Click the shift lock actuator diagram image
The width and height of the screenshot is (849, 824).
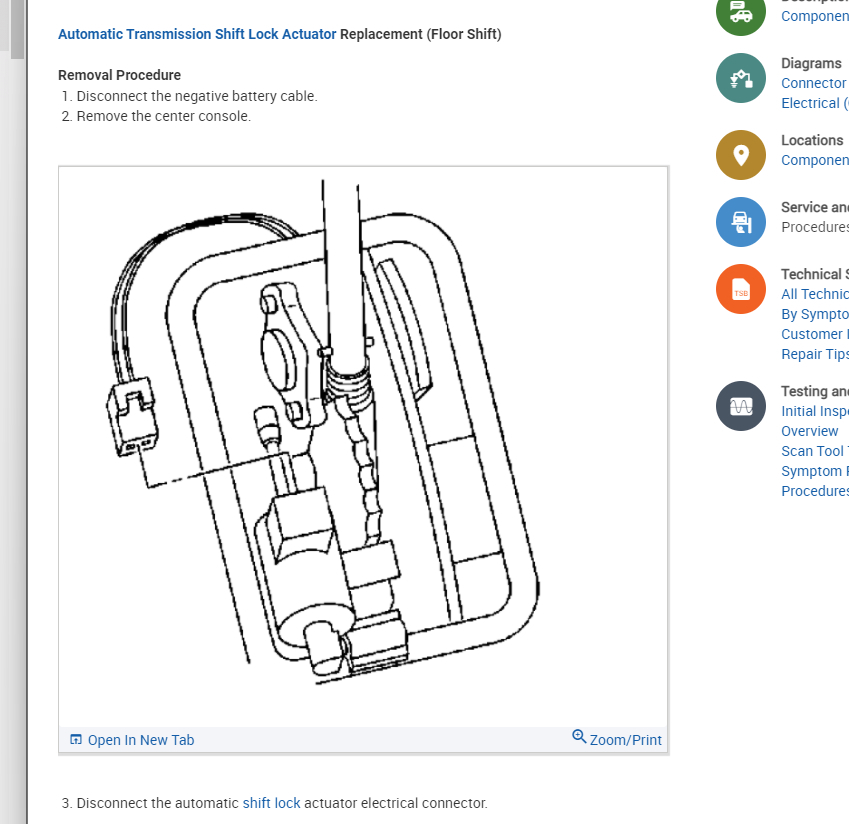[363, 447]
